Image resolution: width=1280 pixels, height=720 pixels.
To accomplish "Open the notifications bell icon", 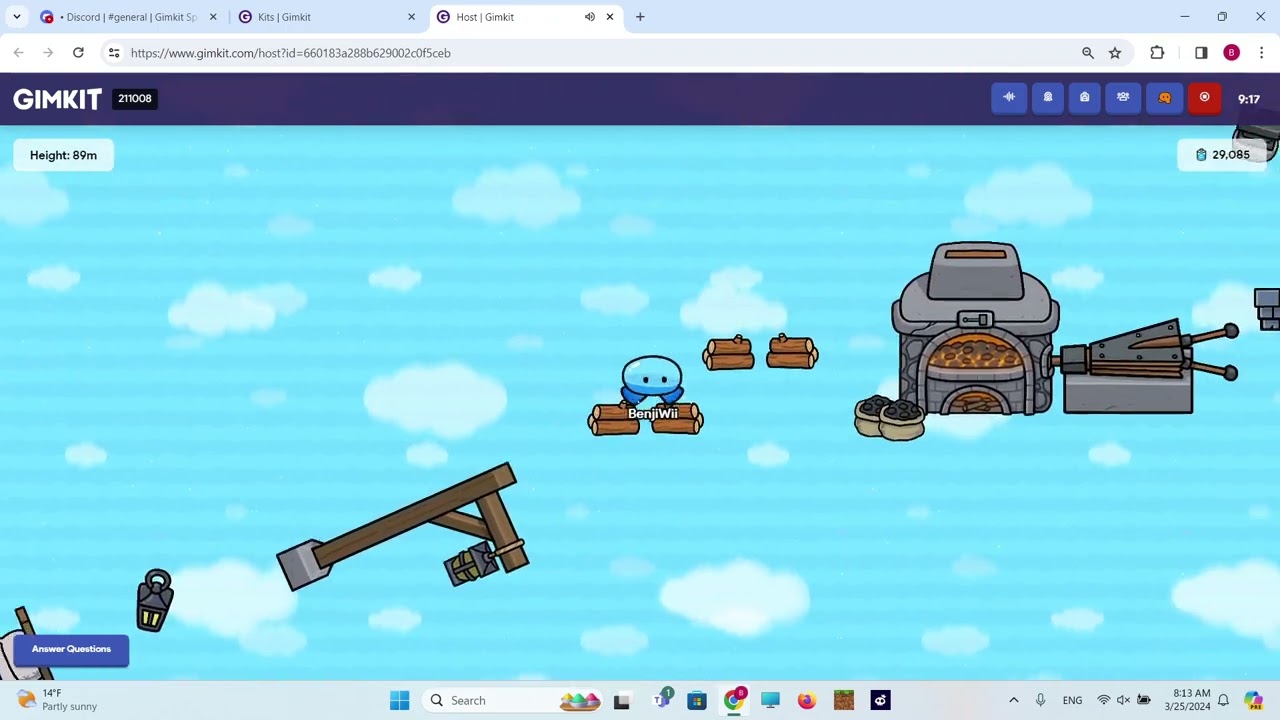I will 1223,700.
